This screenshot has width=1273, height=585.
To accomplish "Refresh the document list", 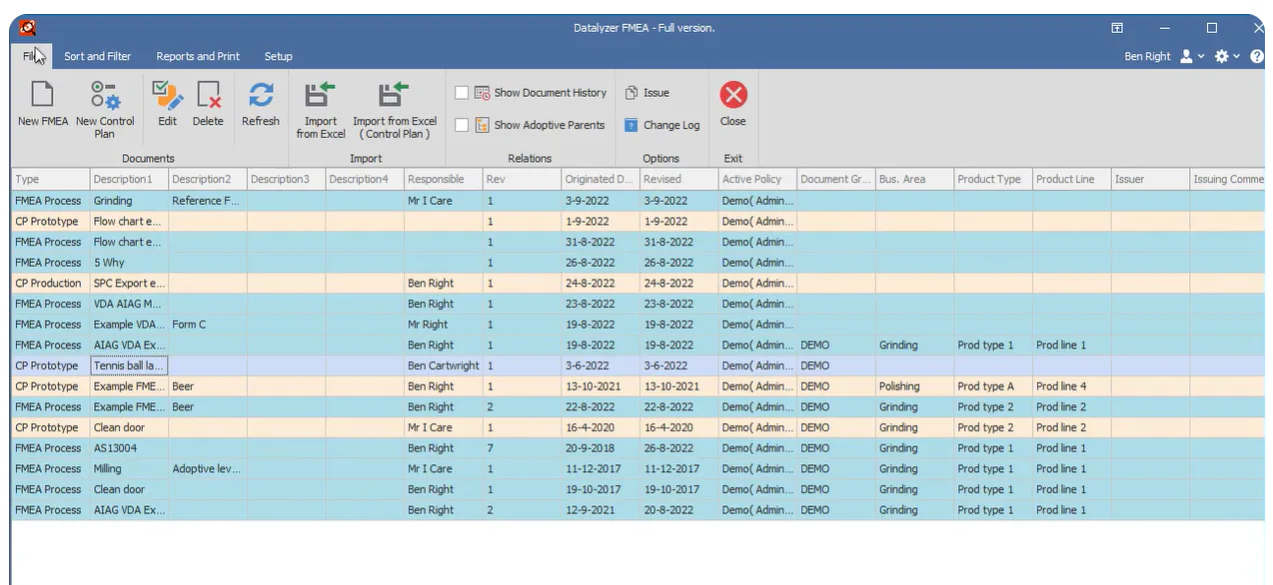I will (x=261, y=105).
